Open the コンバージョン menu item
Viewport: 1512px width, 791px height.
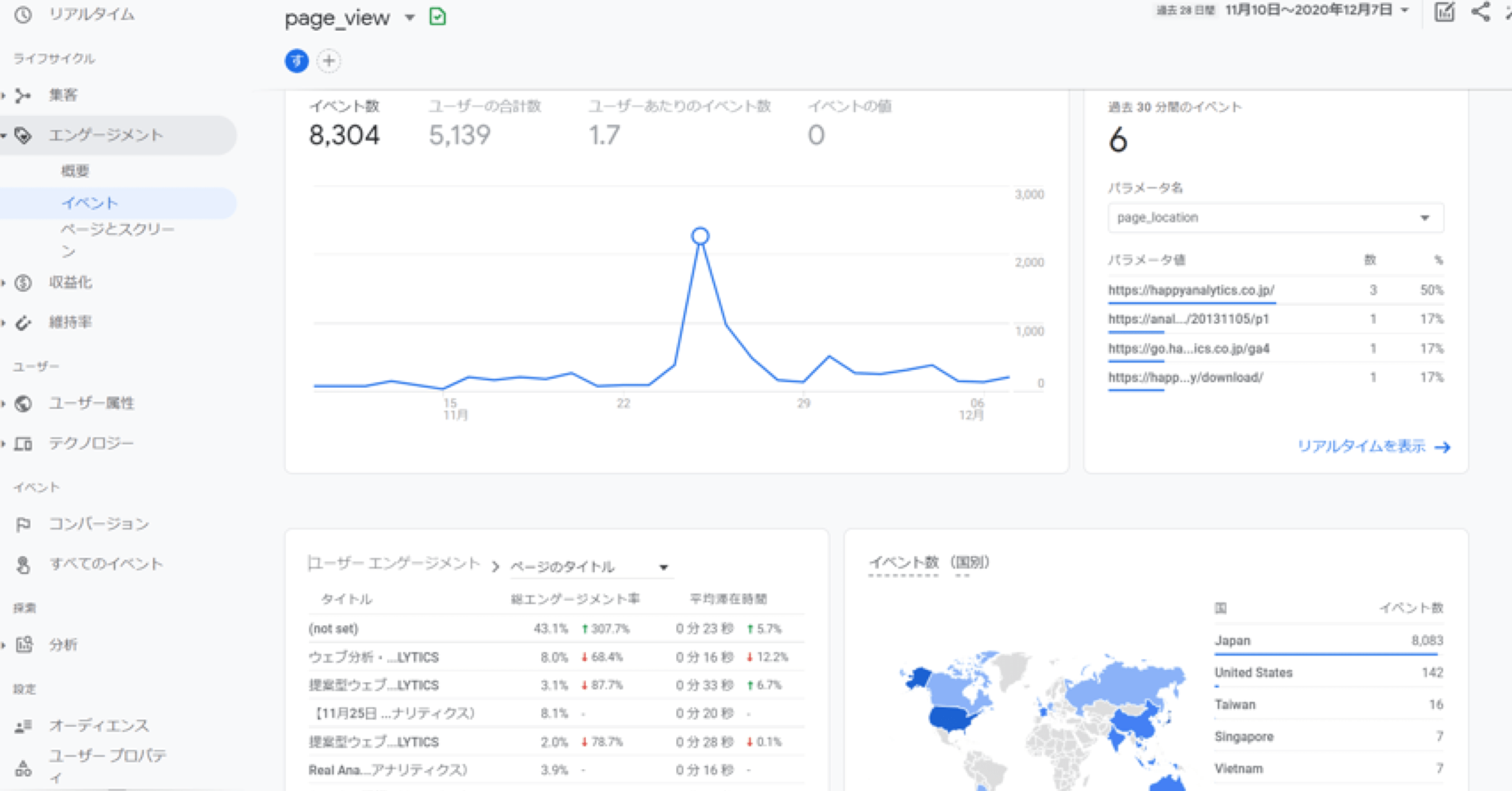click(99, 524)
